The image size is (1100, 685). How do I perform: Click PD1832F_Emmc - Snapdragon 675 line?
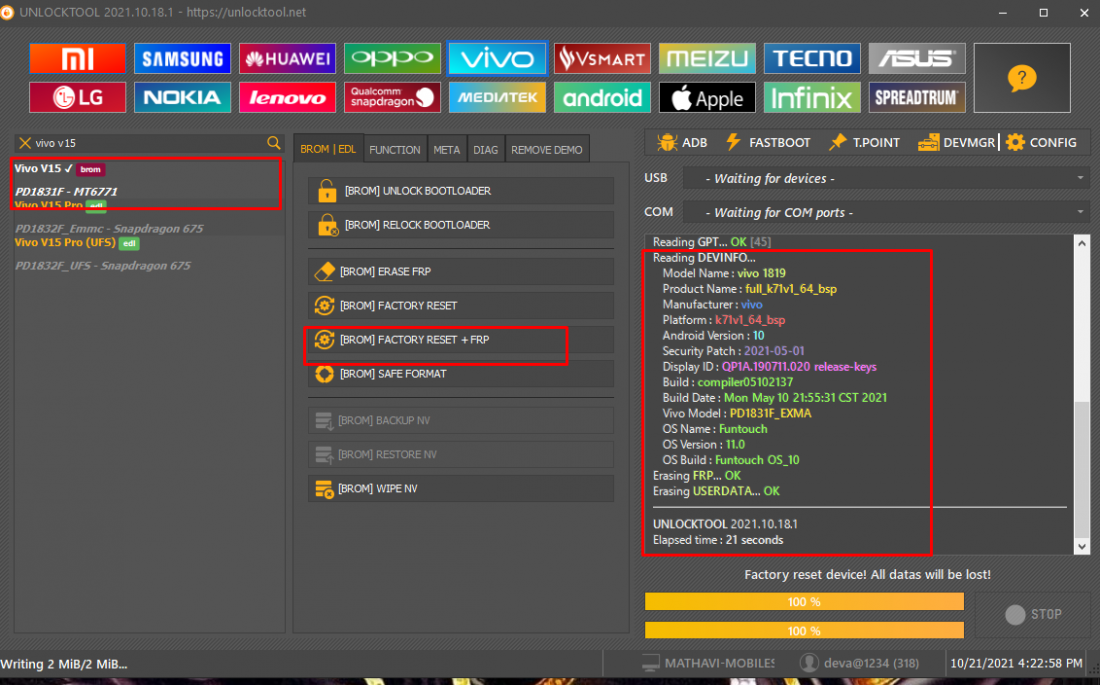tap(109, 229)
